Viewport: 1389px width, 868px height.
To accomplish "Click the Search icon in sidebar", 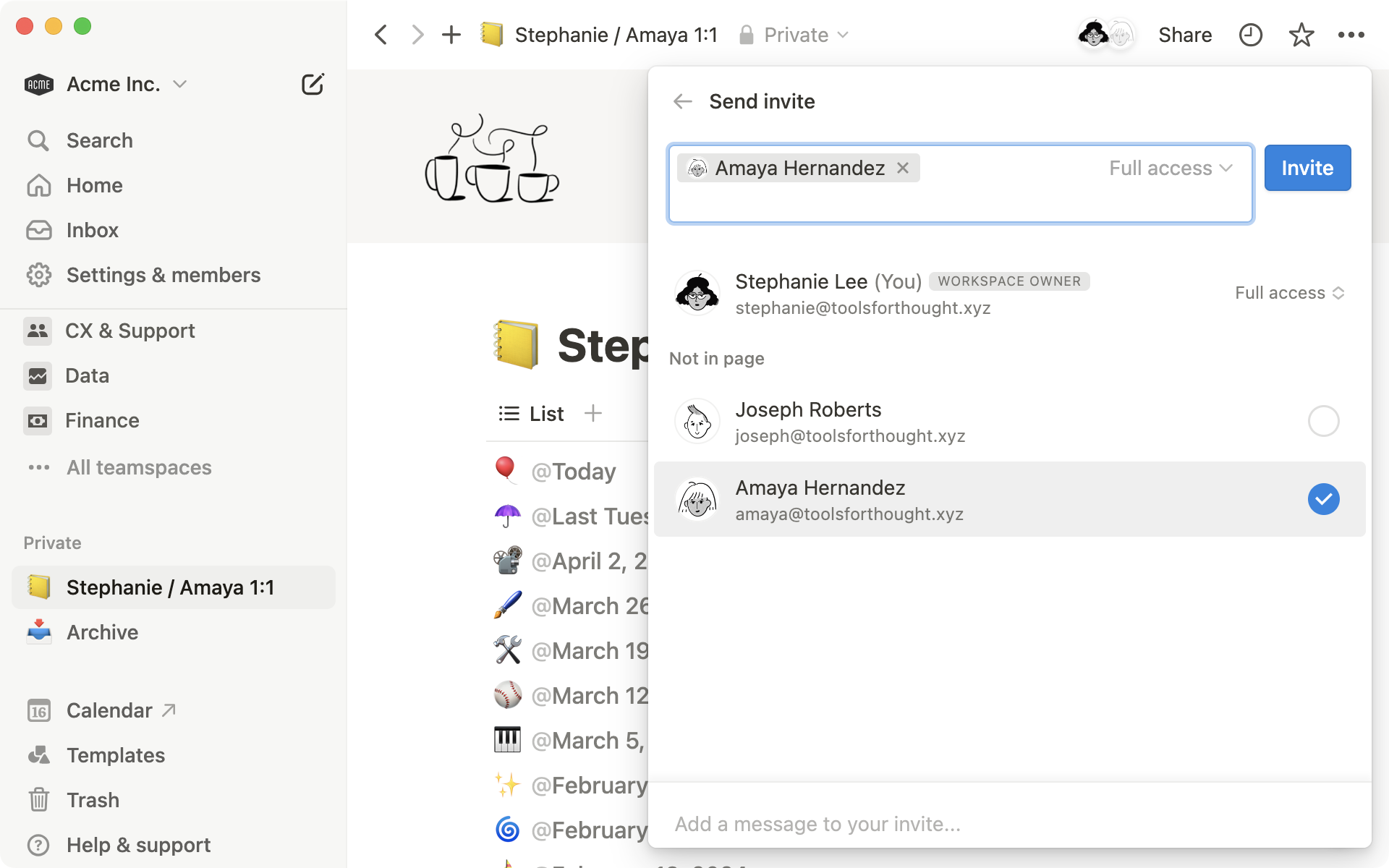I will click(38, 140).
